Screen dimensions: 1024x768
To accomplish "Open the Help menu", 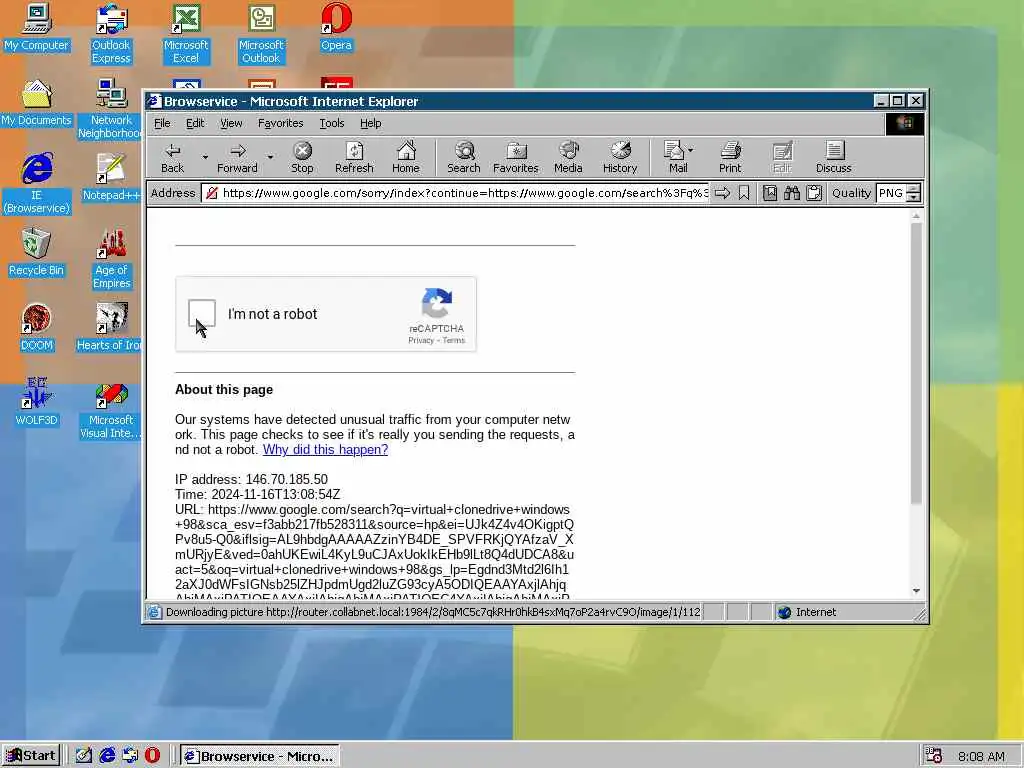I will (x=370, y=123).
